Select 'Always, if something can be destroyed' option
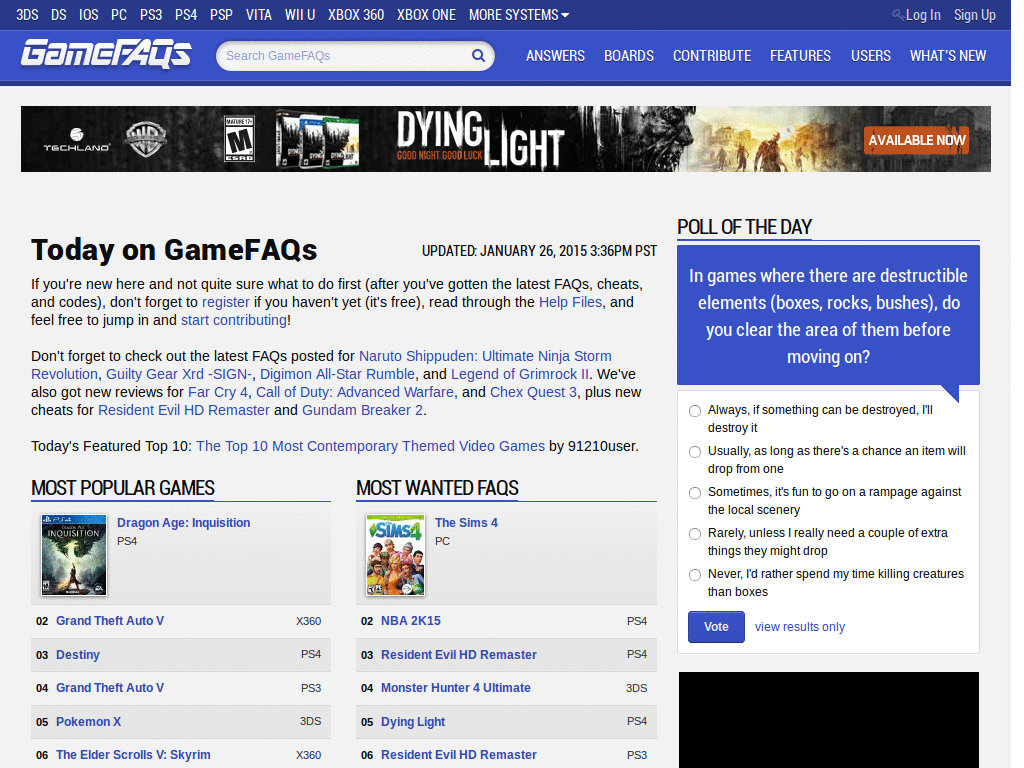Image resolution: width=1024 pixels, height=768 pixels. pyautogui.click(x=695, y=411)
